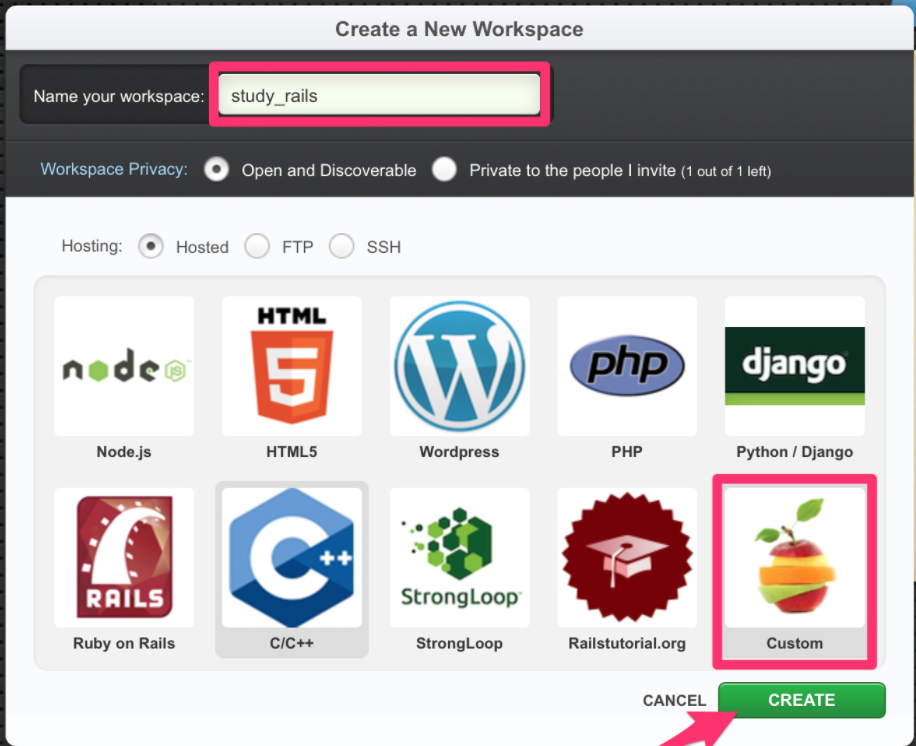The width and height of the screenshot is (916, 746).
Task: Choose SSH hosting option
Action: (341, 246)
